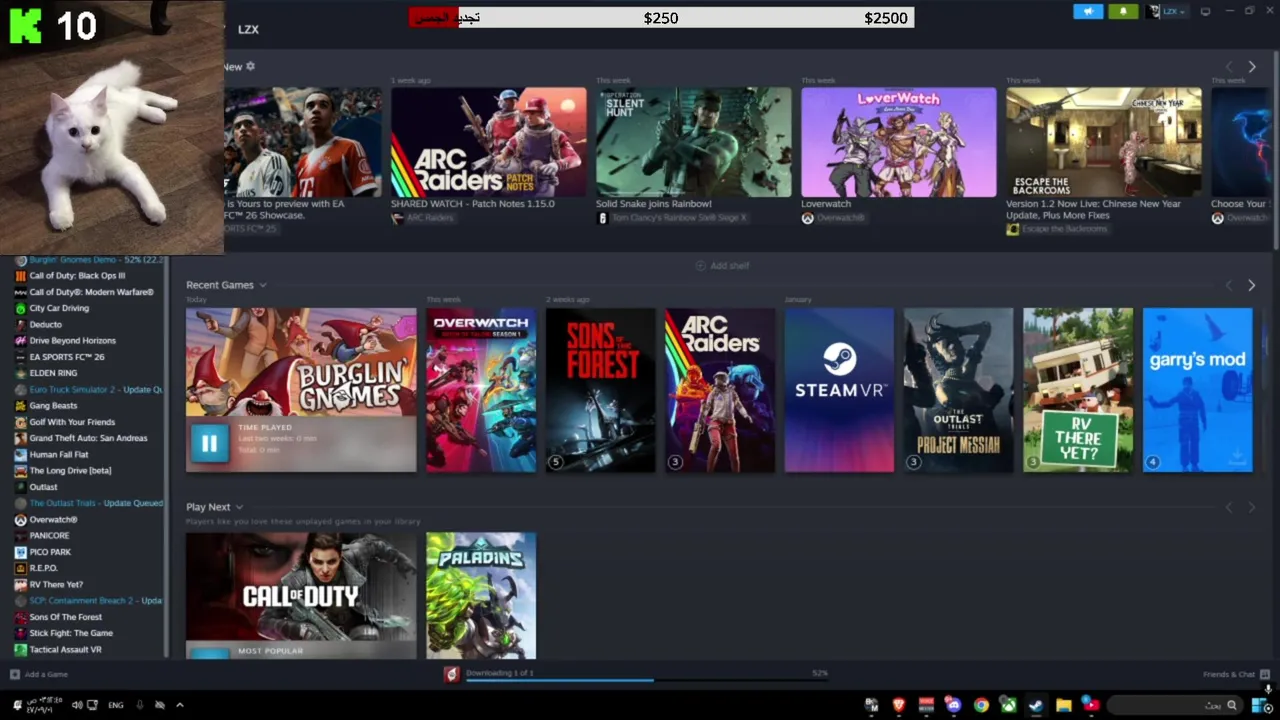The width and height of the screenshot is (1280, 720).
Task: Select Gang Beasts in the library list
Action: click(x=53, y=405)
